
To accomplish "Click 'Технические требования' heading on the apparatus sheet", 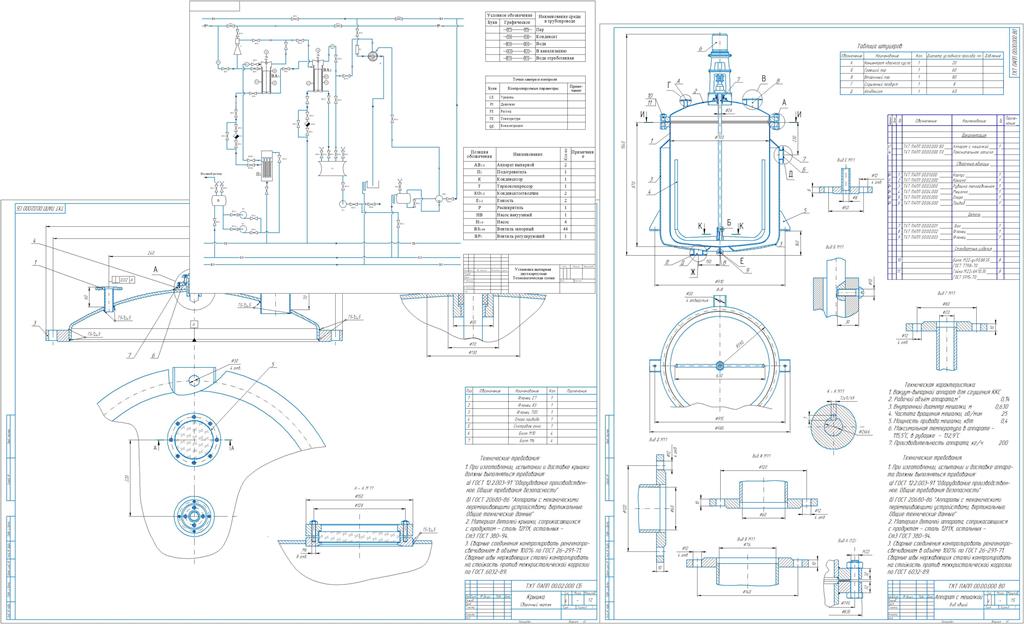I will coord(934,459).
